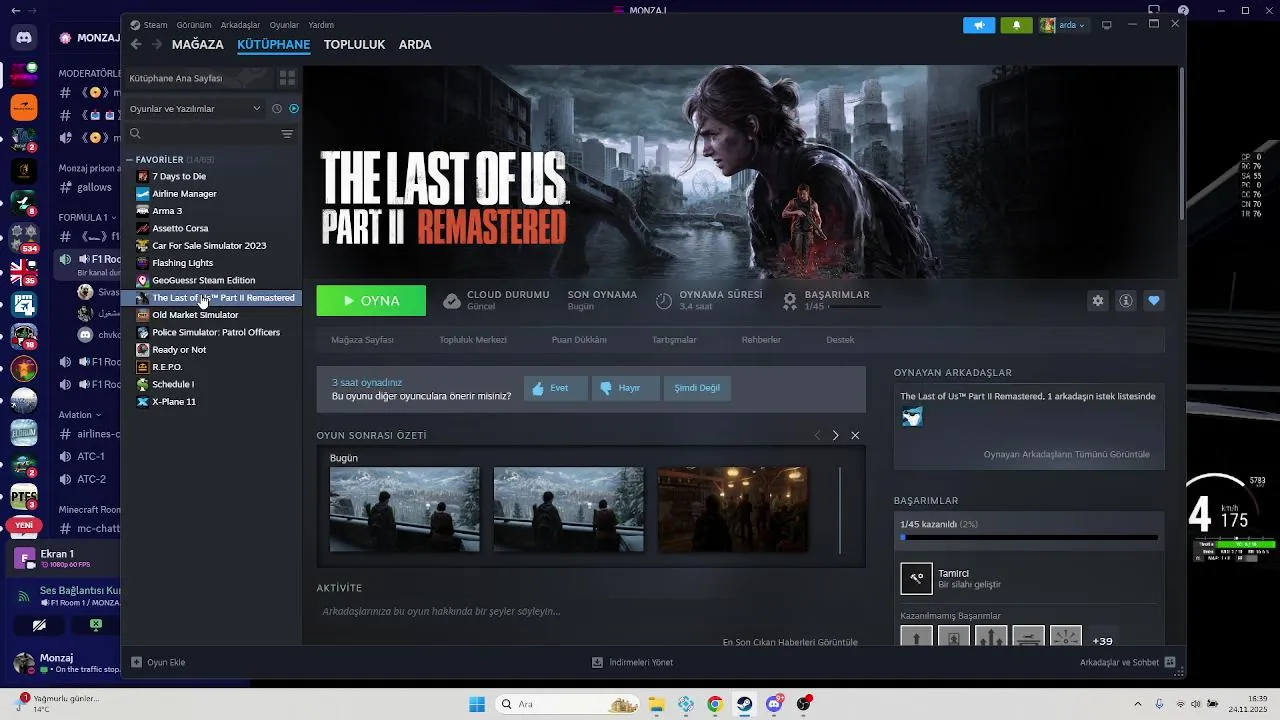
Task: Click Kütüphane Ana Sayfası button
Action: pyautogui.click(x=200, y=78)
